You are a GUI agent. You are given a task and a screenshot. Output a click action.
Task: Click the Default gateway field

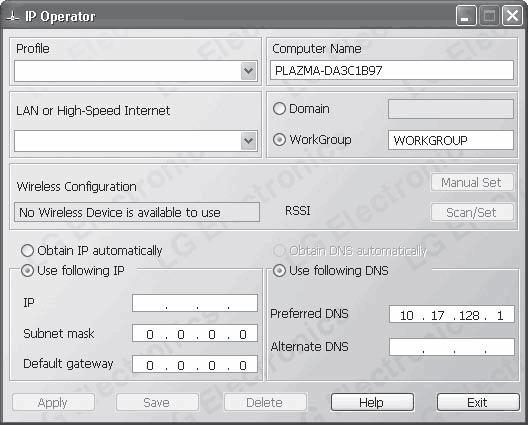(x=195, y=364)
